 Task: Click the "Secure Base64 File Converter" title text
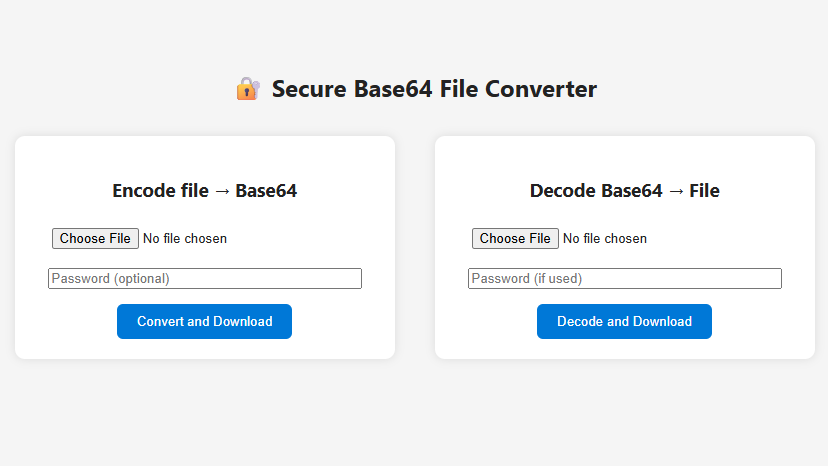[434, 89]
